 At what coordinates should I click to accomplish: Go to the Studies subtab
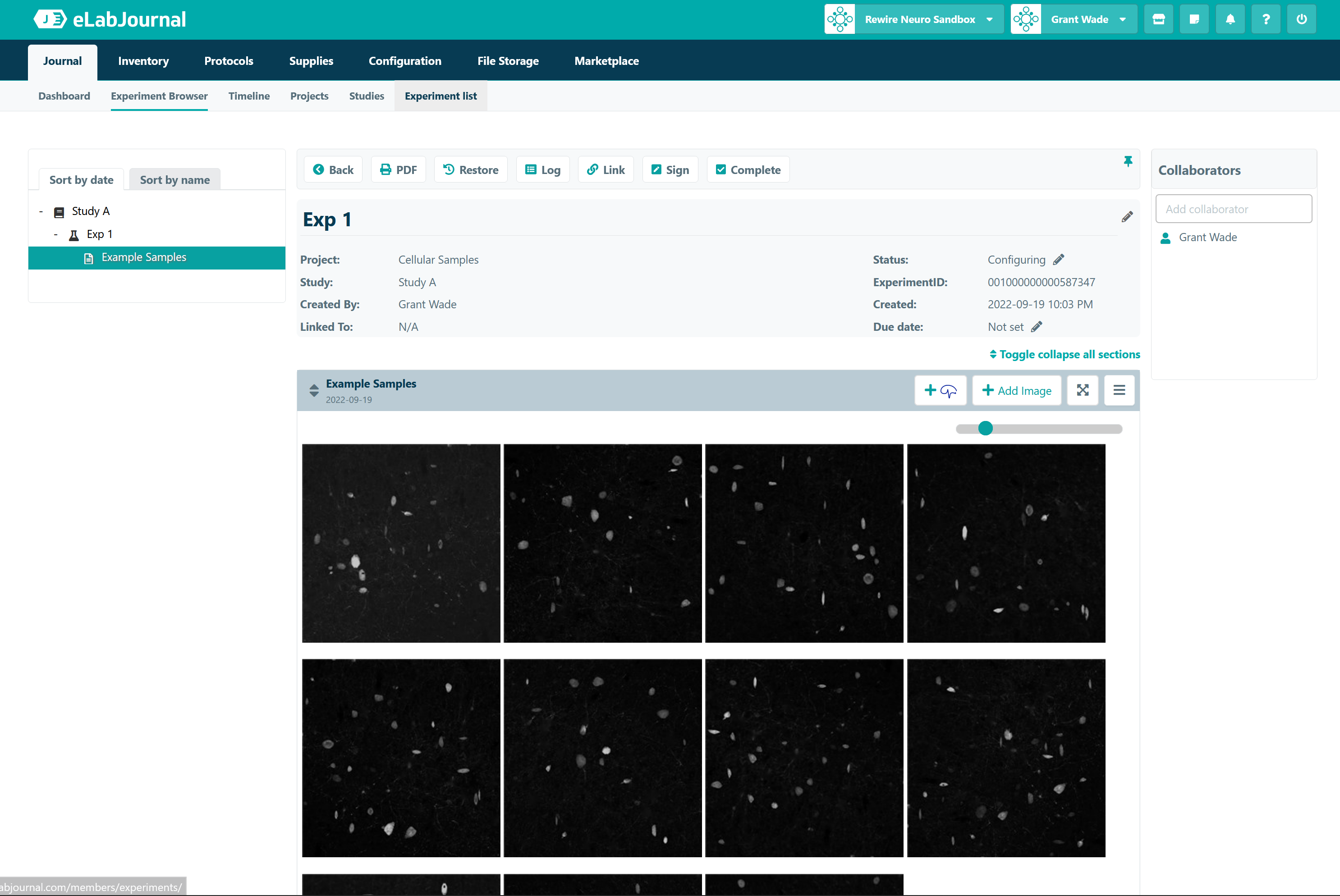pos(367,96)
